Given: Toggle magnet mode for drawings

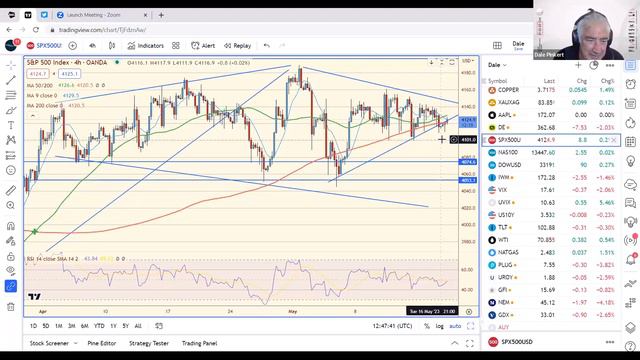Looking at the screenshot, I should click(x=11, y=226).
